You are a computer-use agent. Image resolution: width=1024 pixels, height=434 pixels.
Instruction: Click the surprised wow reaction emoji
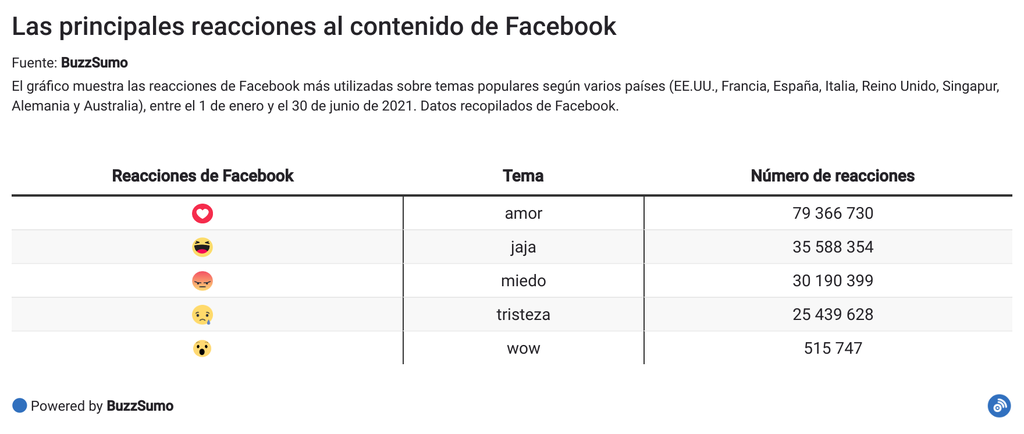203,348
